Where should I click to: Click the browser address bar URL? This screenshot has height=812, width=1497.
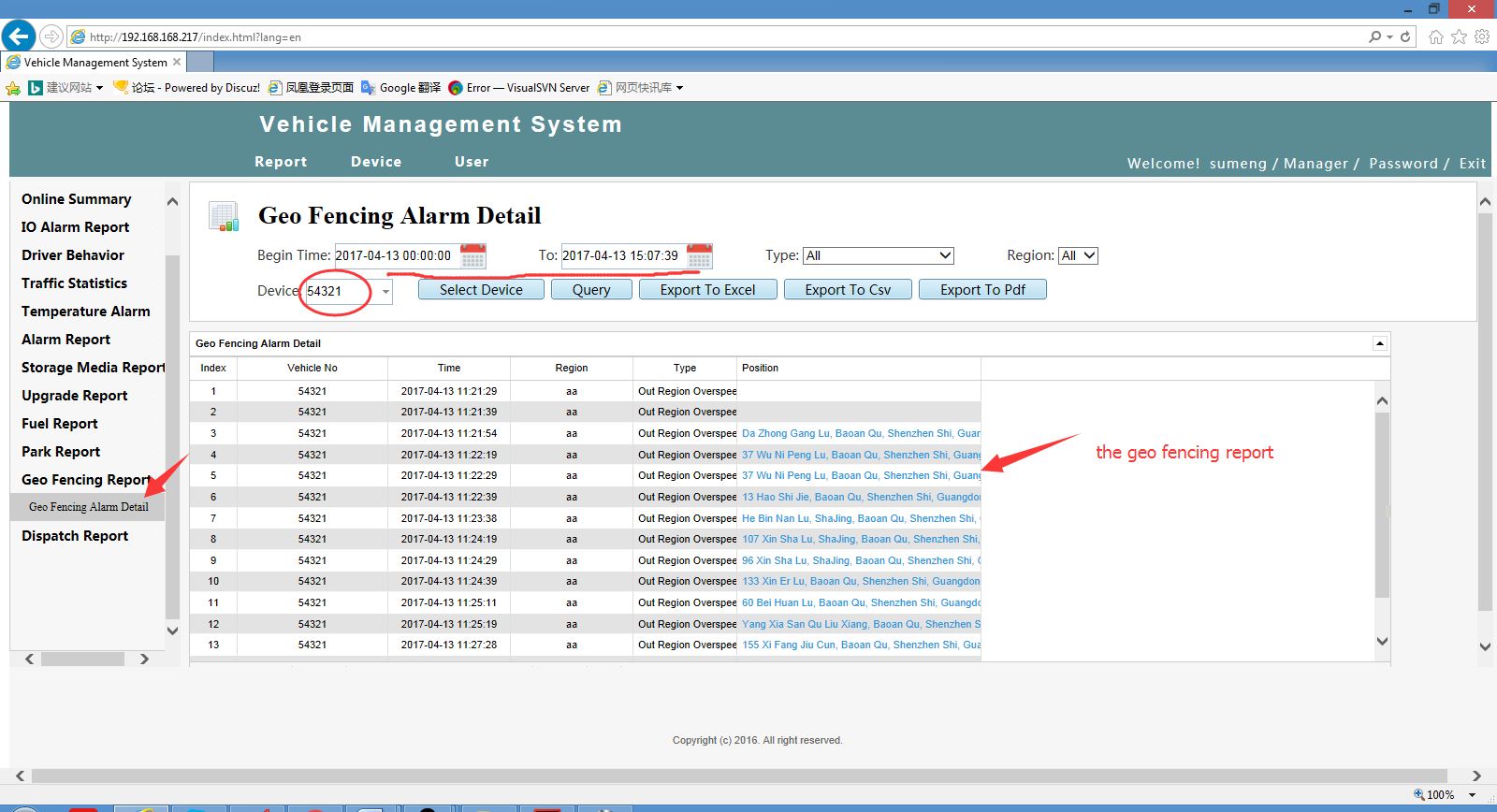196,37
